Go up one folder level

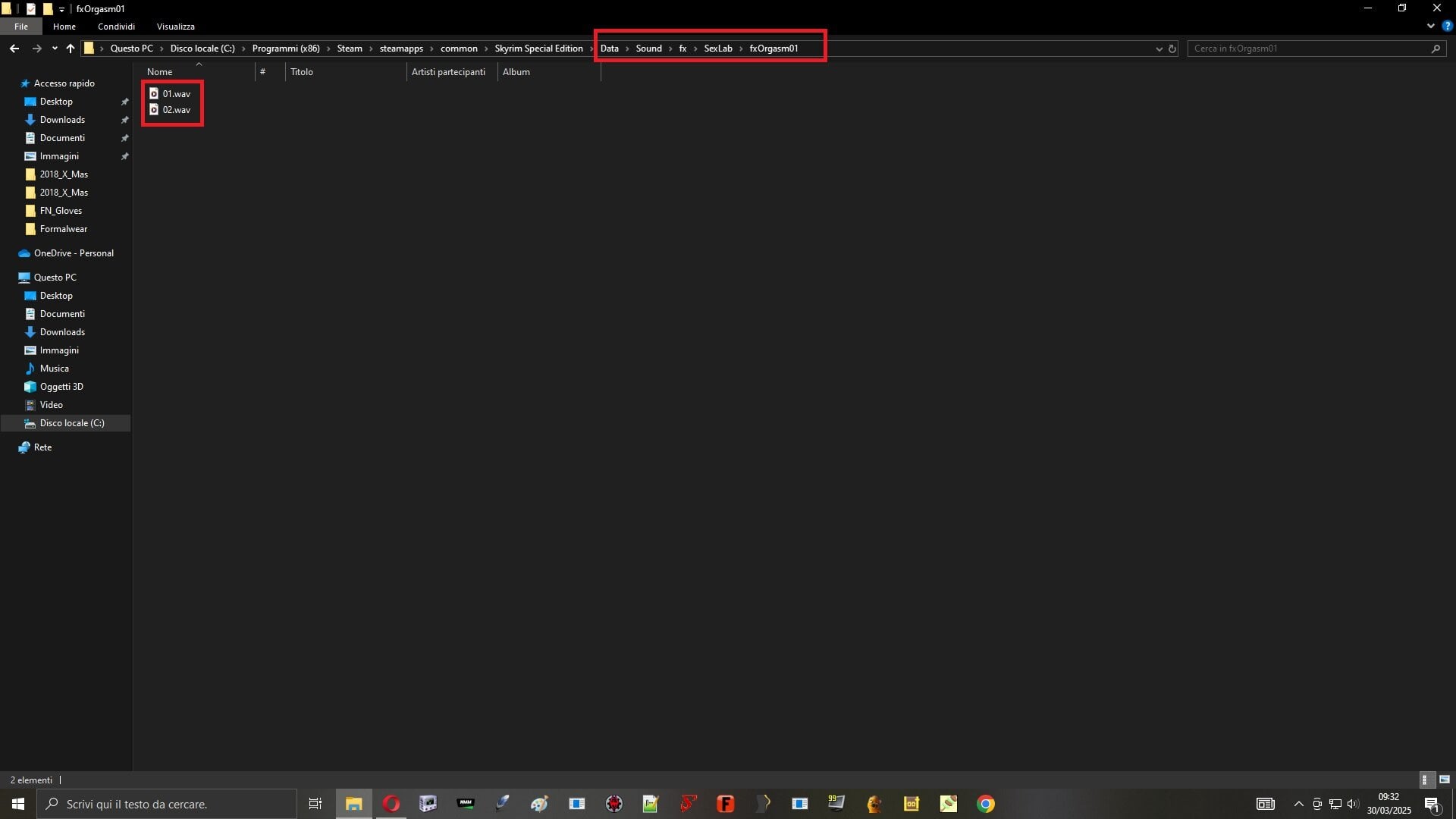[71, 49]
